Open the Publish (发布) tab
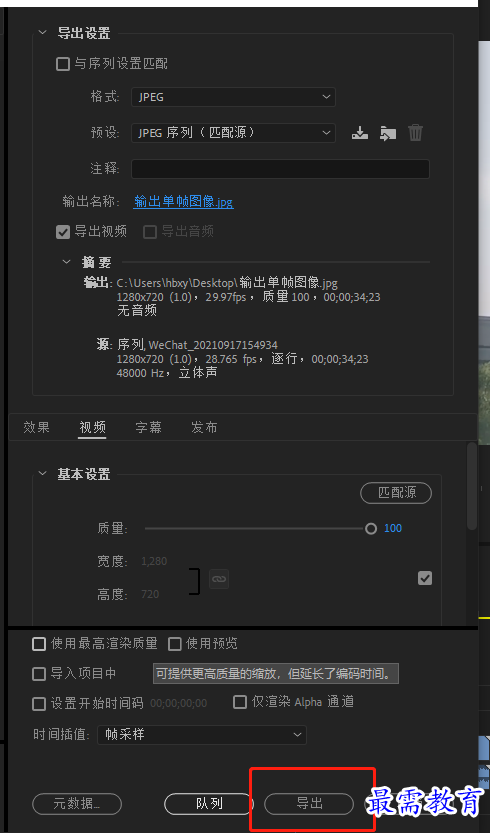The height and width of the screenshot is (833, 490). pyautogui.click(x=204, y=427)
